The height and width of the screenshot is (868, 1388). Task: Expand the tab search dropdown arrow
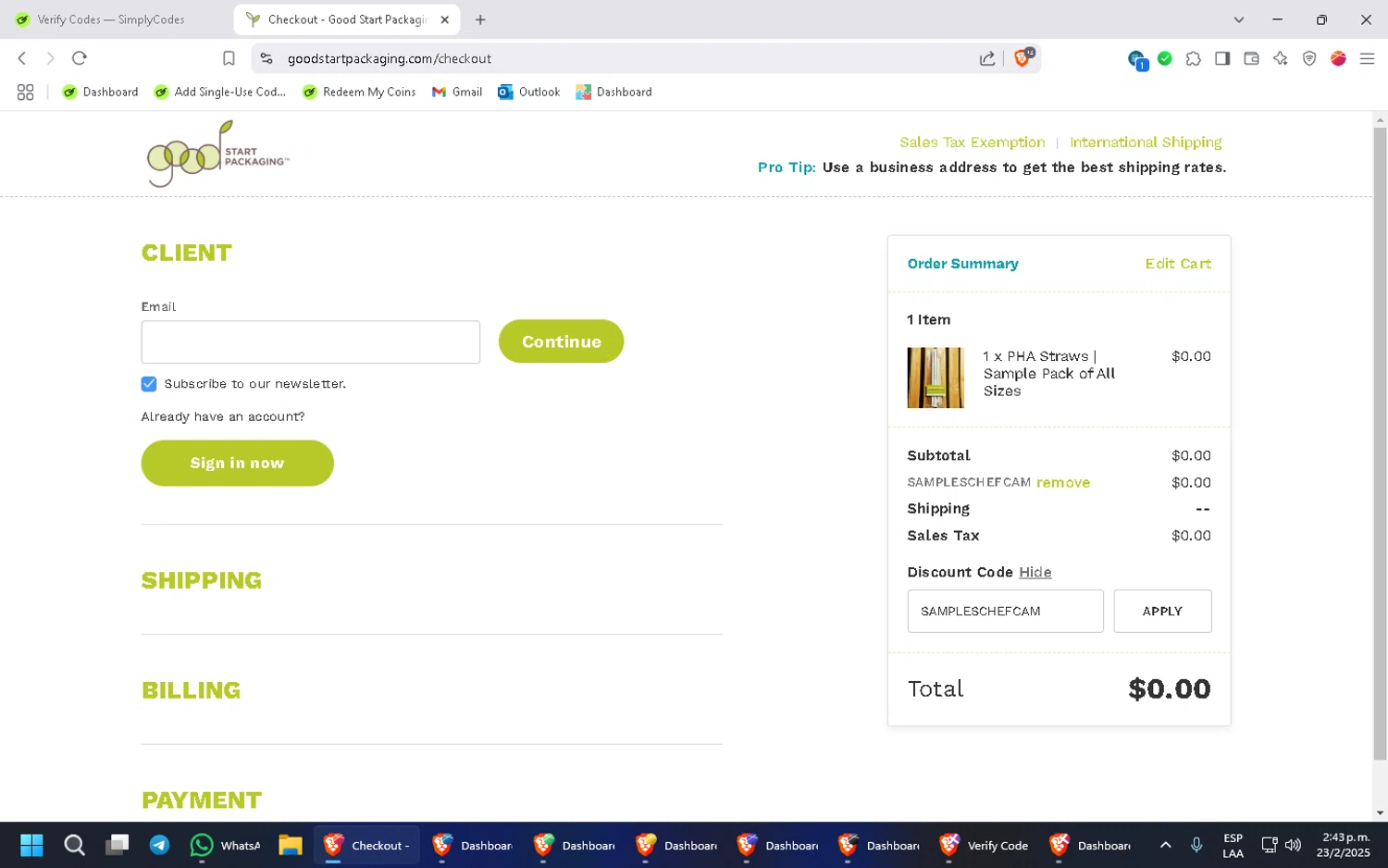[x=1238, y=19]
